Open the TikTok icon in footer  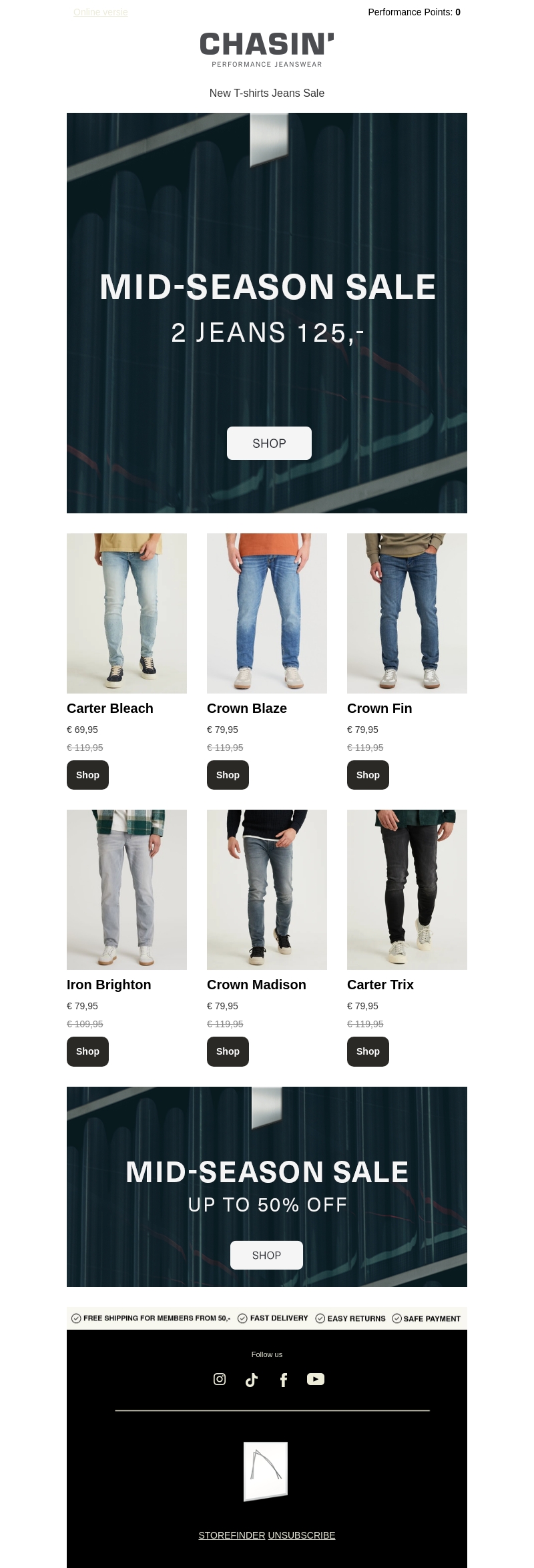252,1380
